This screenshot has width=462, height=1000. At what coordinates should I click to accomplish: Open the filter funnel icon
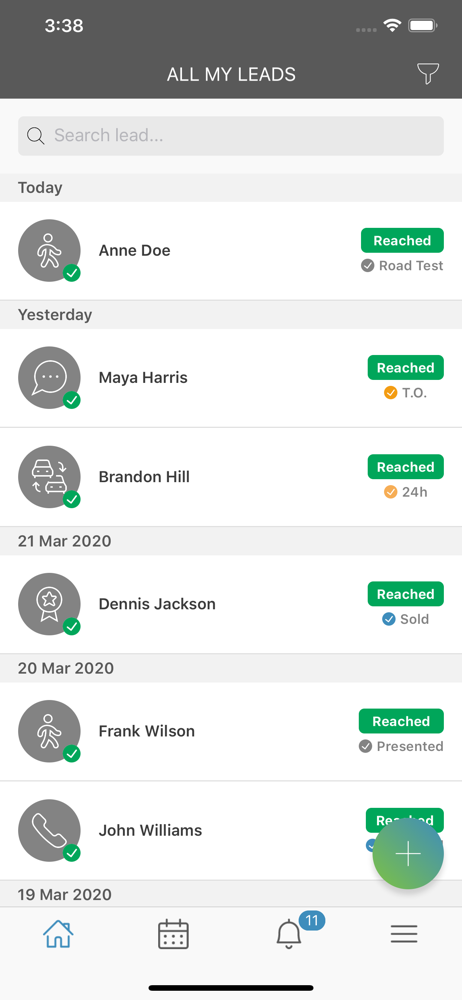(x=428, y=74)
